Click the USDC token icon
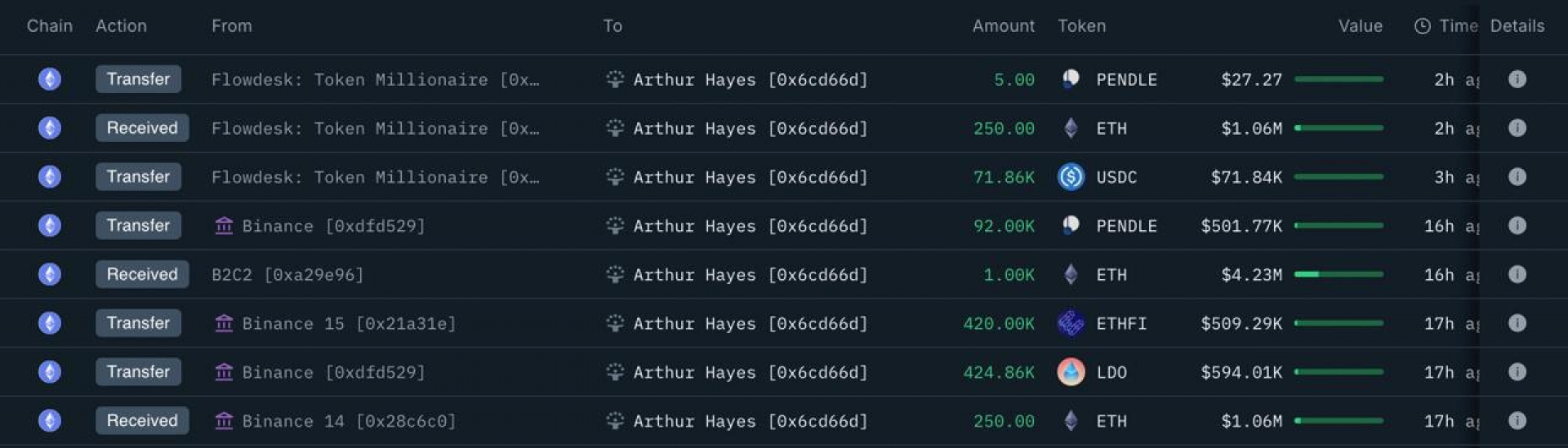Screen dimensions: 1568x448 (1071, 177)
